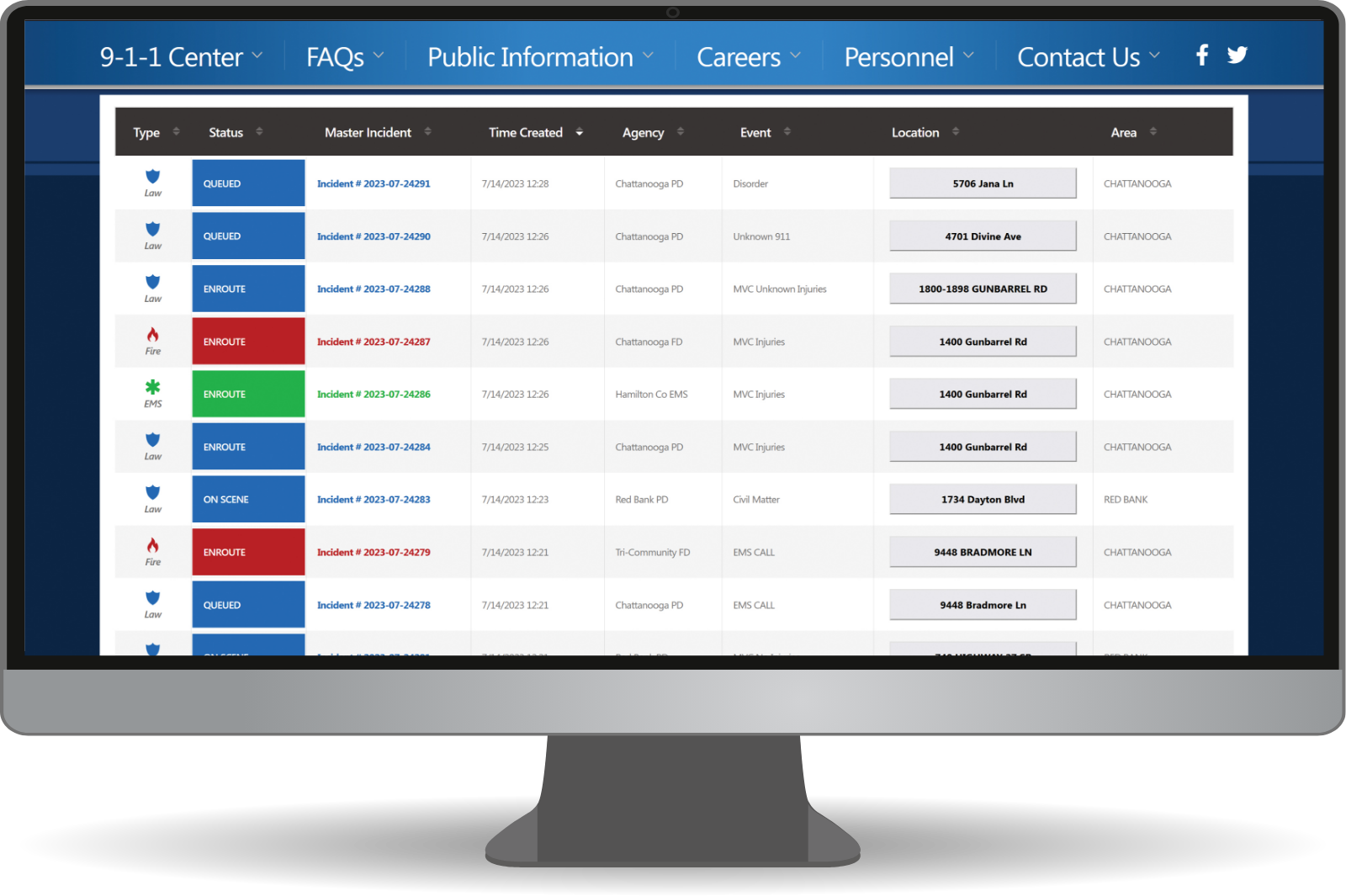Open the Twitter bird icon

[1237, 56]
